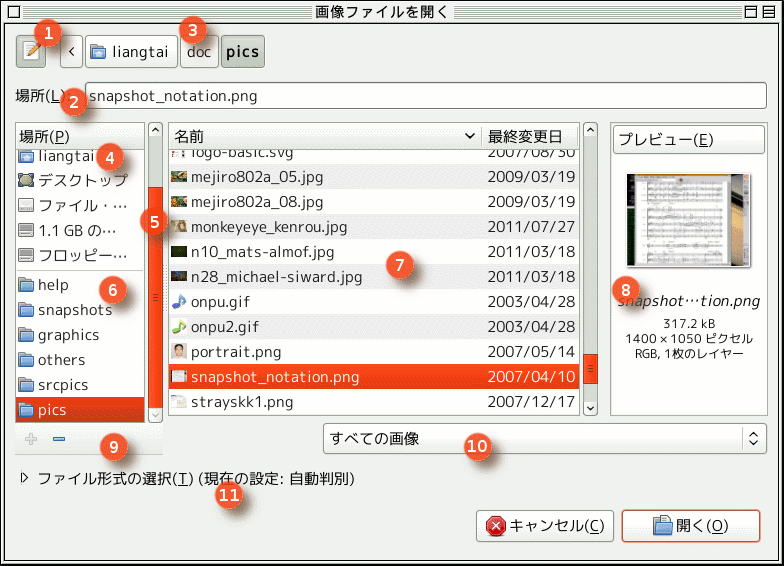Click down arrow of file list scrollbar
Image resolution: width=784 pixels, height=566 pixels.
(590, 408)
